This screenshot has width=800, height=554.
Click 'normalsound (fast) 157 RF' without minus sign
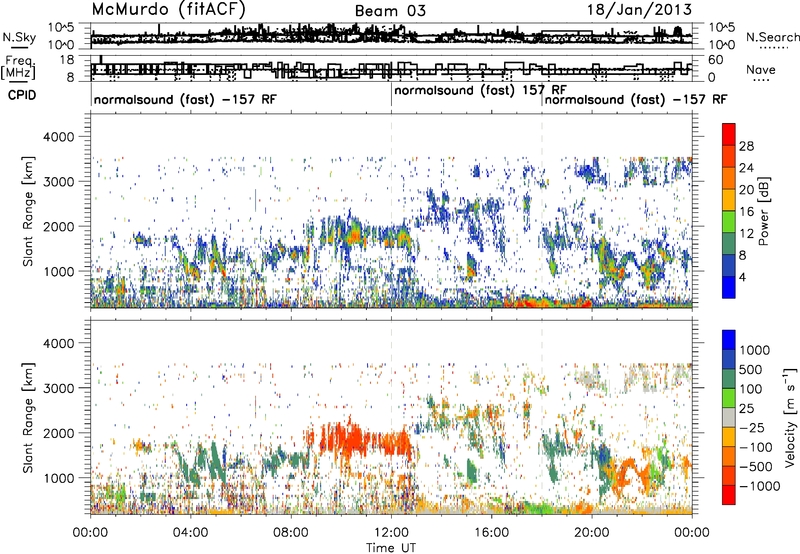coord(480,90)
